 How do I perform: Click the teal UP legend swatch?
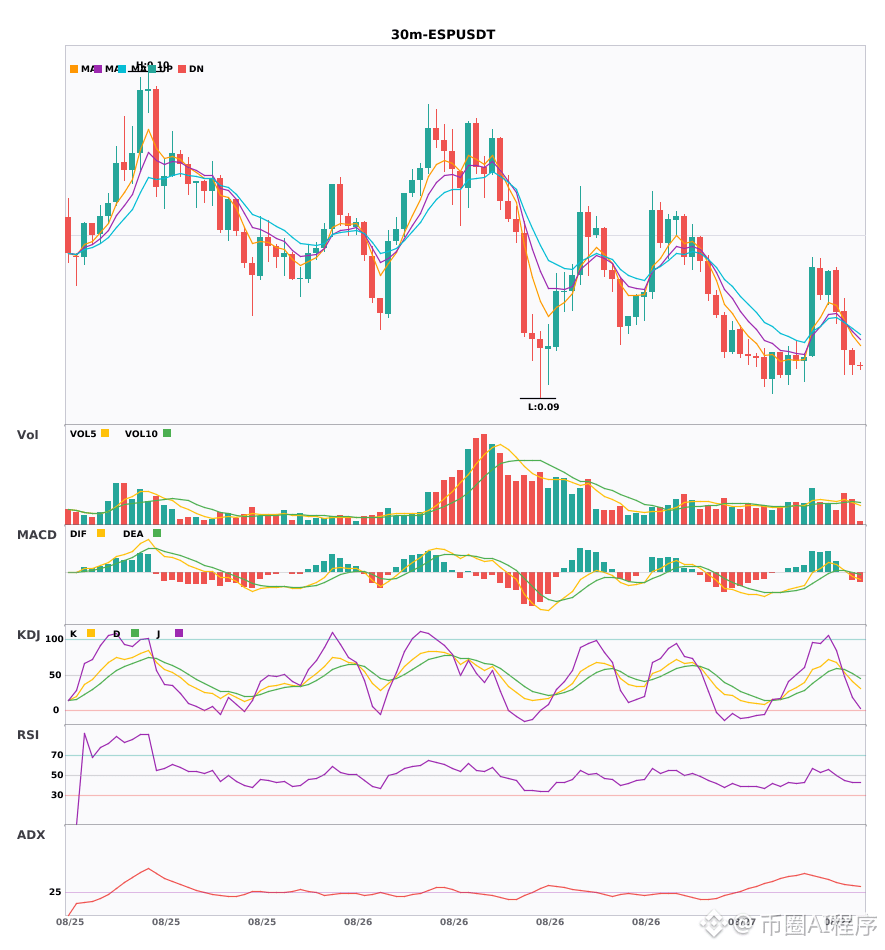tap(152, 69)
